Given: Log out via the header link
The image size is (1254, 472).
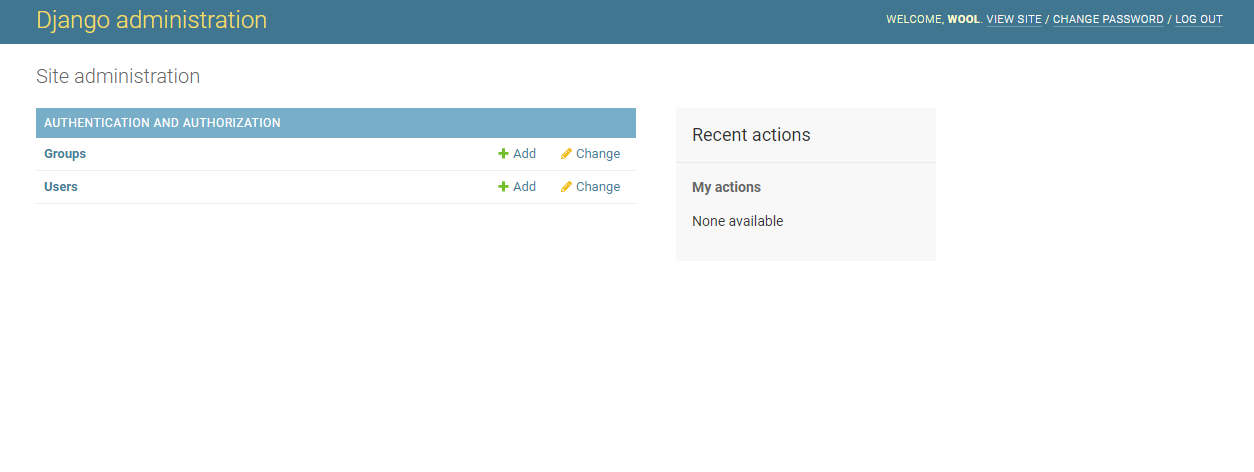Looking at the screenshot, I should coord(1199,19).
